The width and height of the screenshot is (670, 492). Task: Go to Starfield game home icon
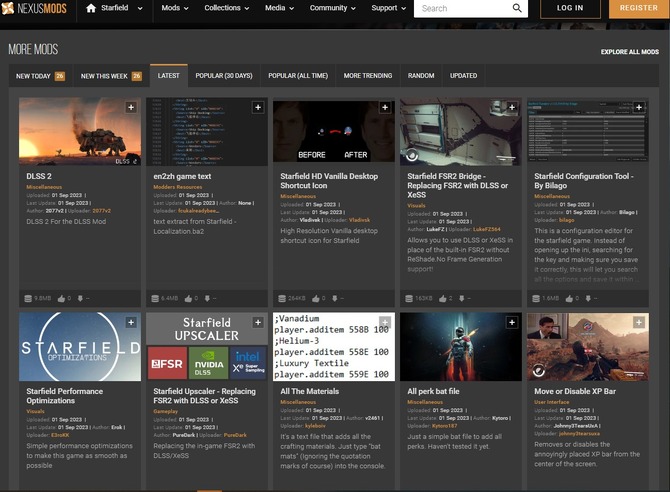tap(91, 8)
